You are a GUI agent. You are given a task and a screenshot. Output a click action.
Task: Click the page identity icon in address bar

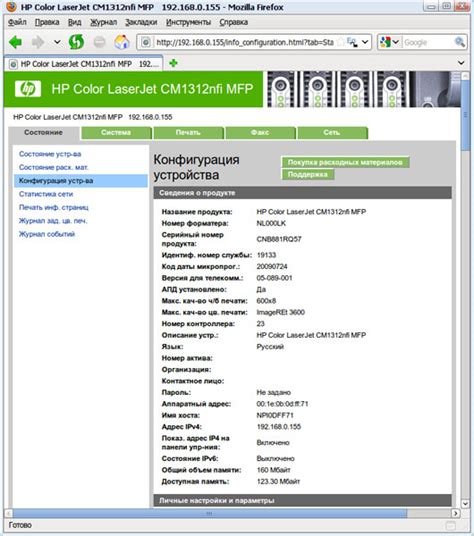click(x=146, y=42)
